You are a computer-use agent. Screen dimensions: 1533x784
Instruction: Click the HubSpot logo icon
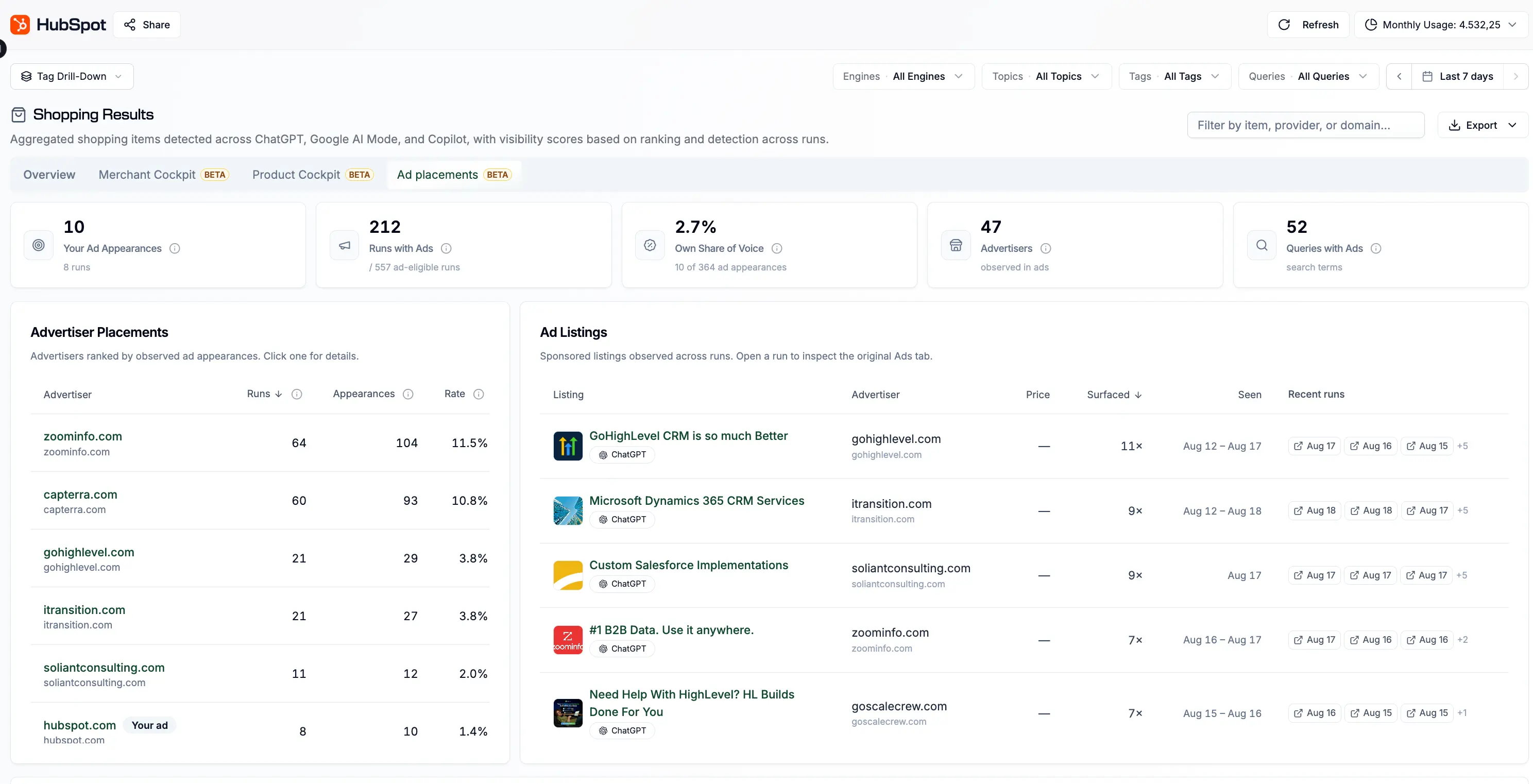click(x=20, y=24)
